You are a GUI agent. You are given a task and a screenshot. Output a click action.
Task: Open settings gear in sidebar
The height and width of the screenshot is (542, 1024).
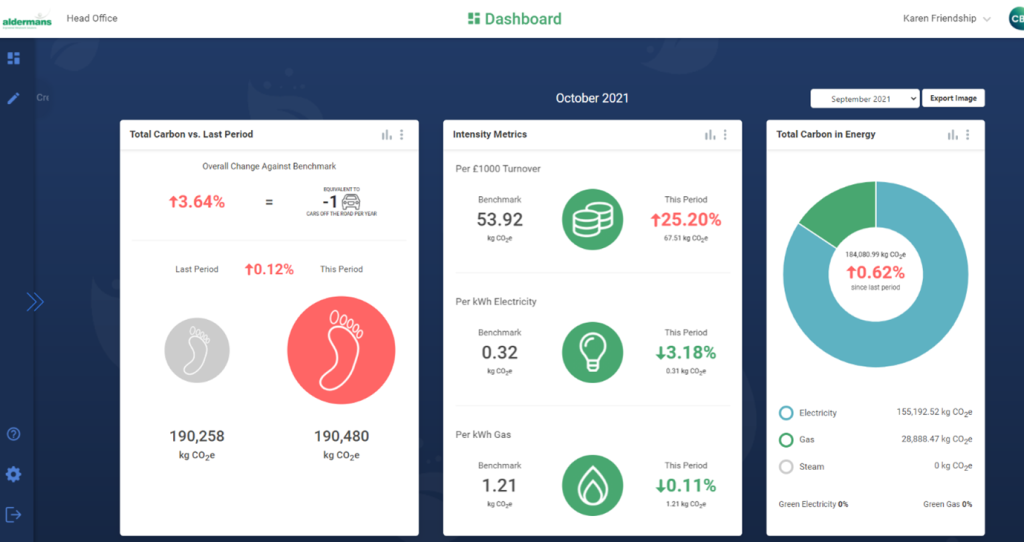[14, 475]
